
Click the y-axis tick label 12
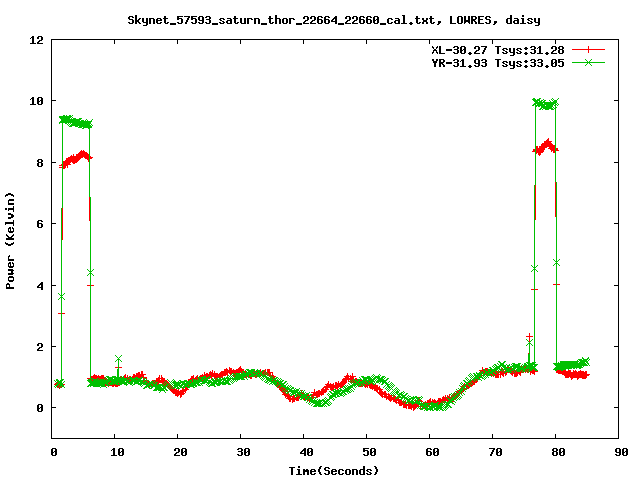point(36,40)
